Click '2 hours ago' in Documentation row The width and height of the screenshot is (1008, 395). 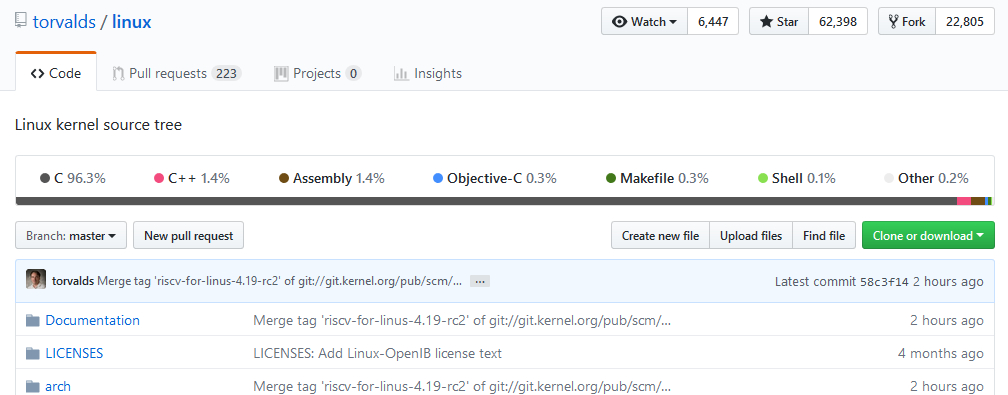(946, 320)
